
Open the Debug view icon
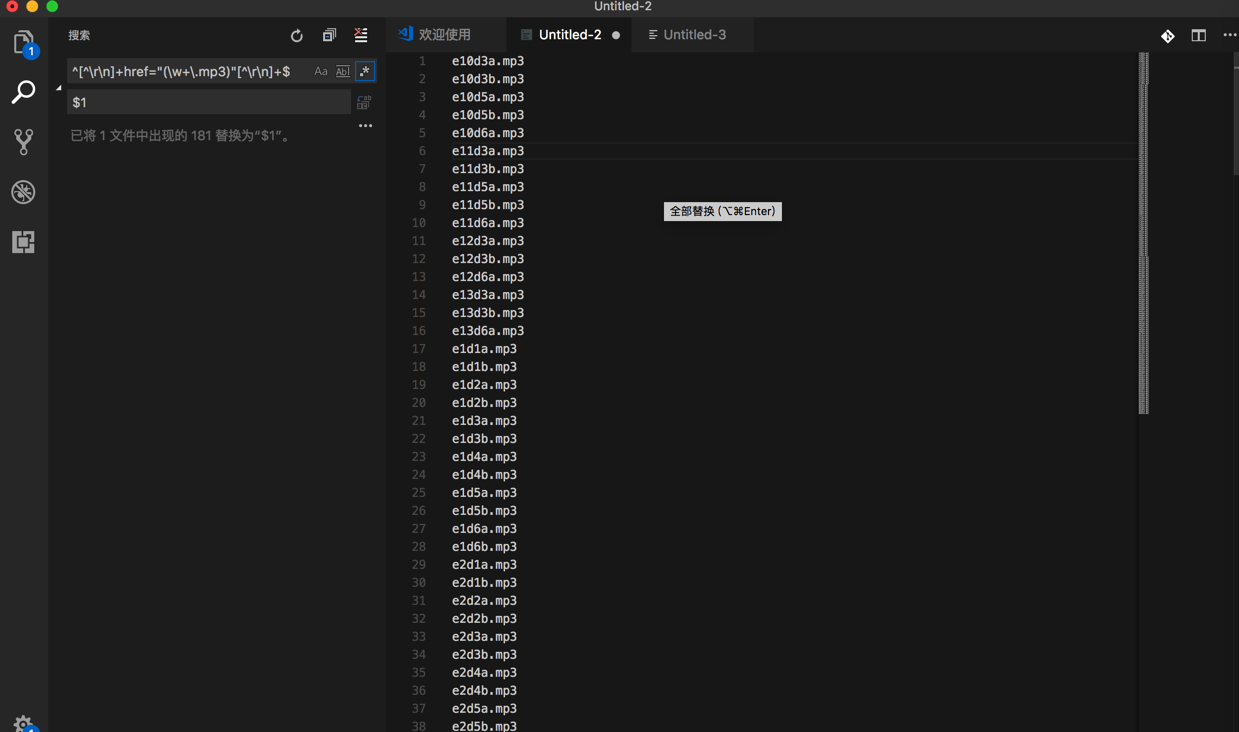[x=23, y=192]
